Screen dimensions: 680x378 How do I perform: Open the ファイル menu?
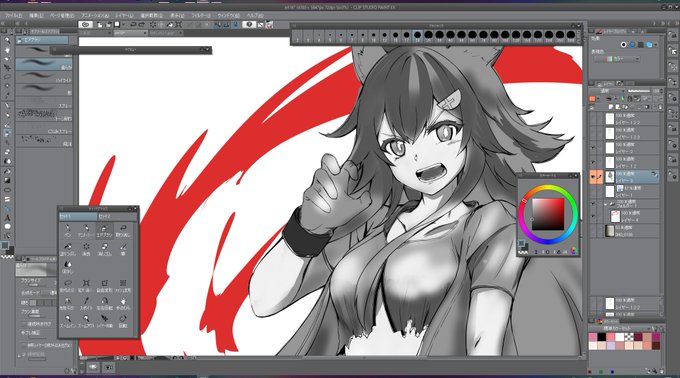click(13, 15)
